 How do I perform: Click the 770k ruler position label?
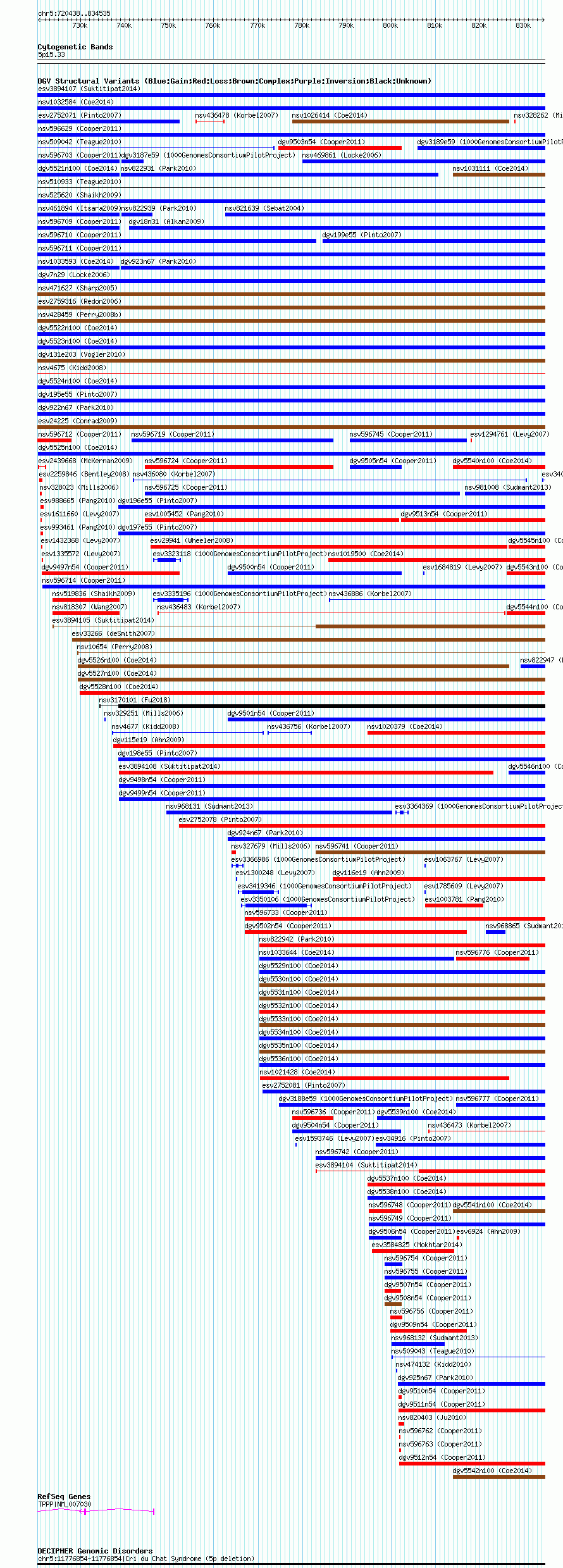[x=257, y=25]
